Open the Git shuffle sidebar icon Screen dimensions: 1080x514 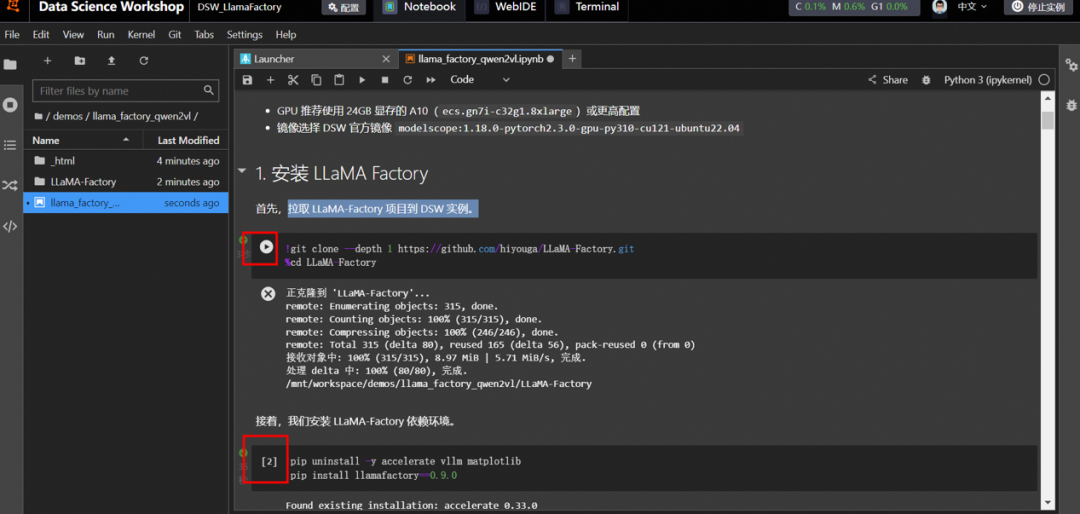10,185
